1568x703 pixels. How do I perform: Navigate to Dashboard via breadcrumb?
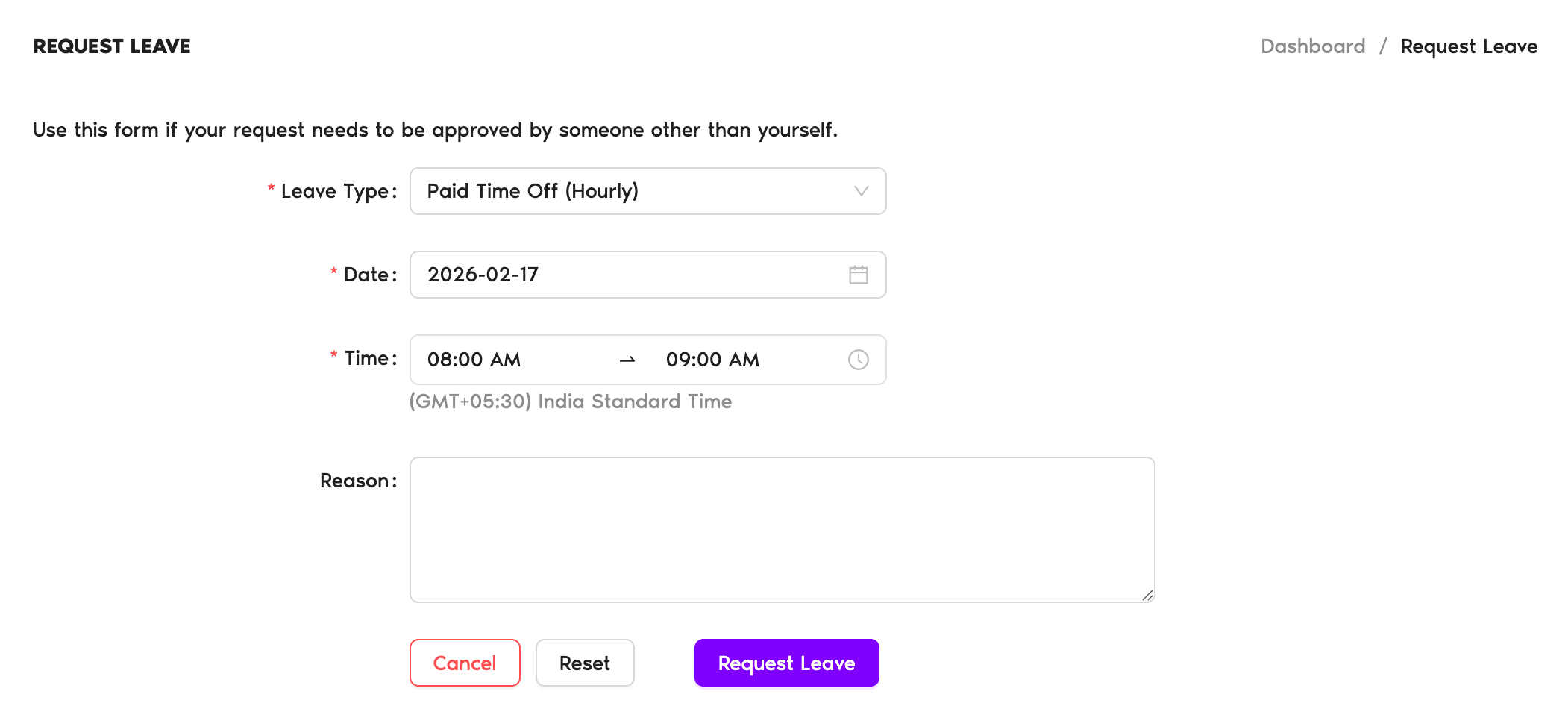pos(1313,46)
